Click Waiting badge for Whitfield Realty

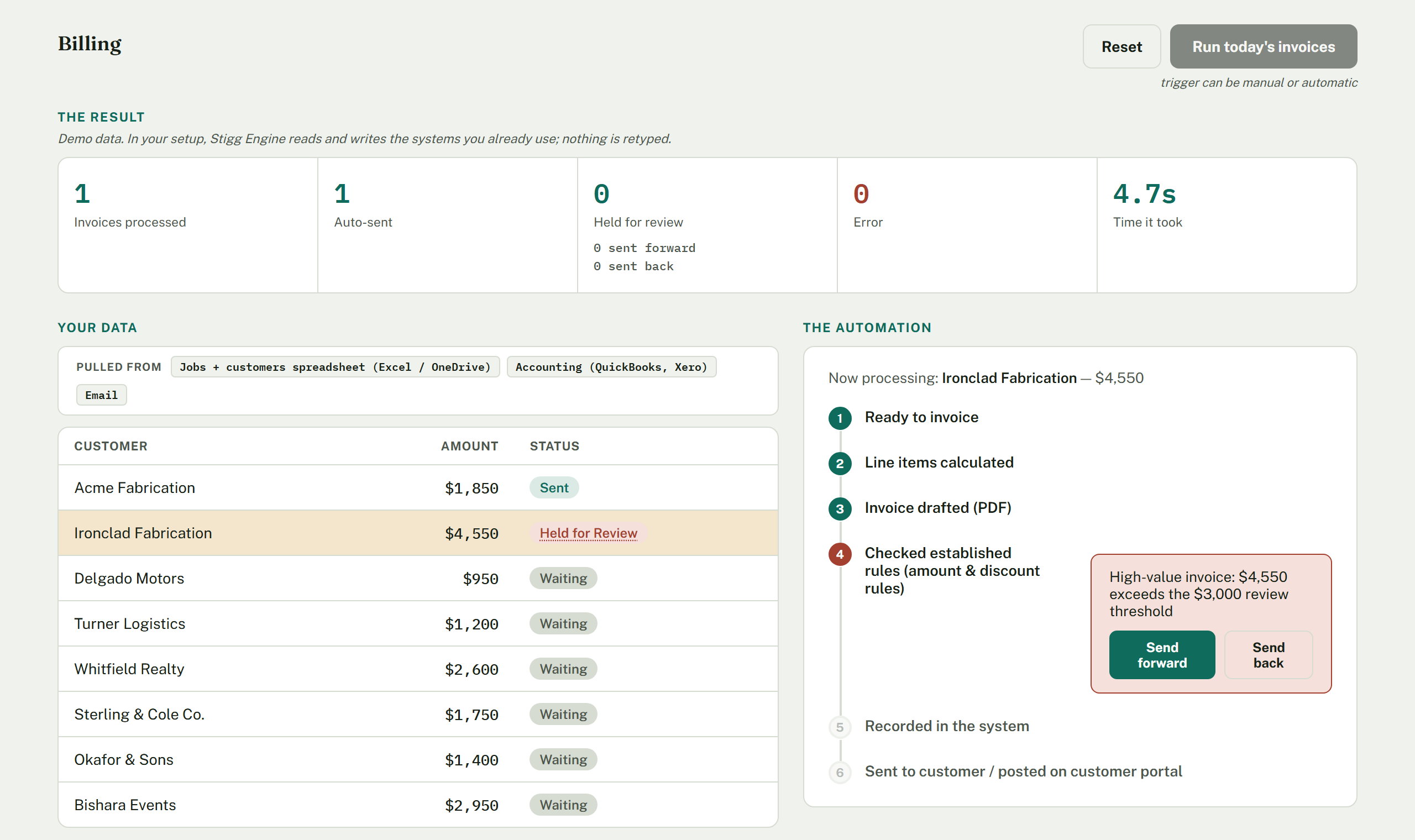(563, 669)
